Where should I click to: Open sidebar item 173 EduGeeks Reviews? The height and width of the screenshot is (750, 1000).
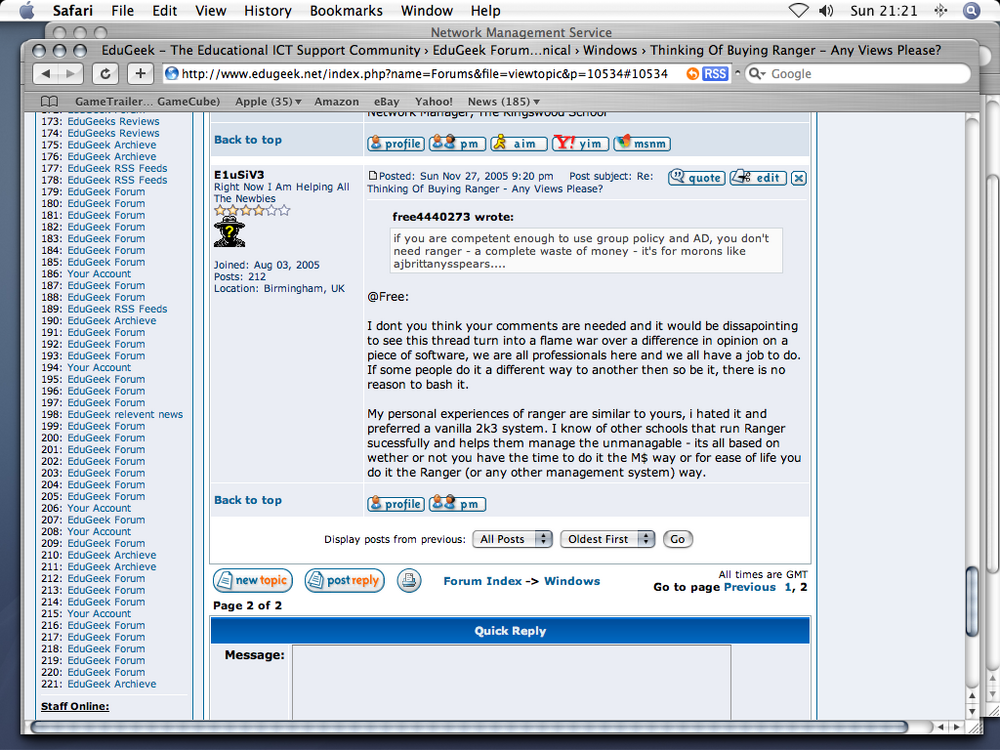point(114,121)
